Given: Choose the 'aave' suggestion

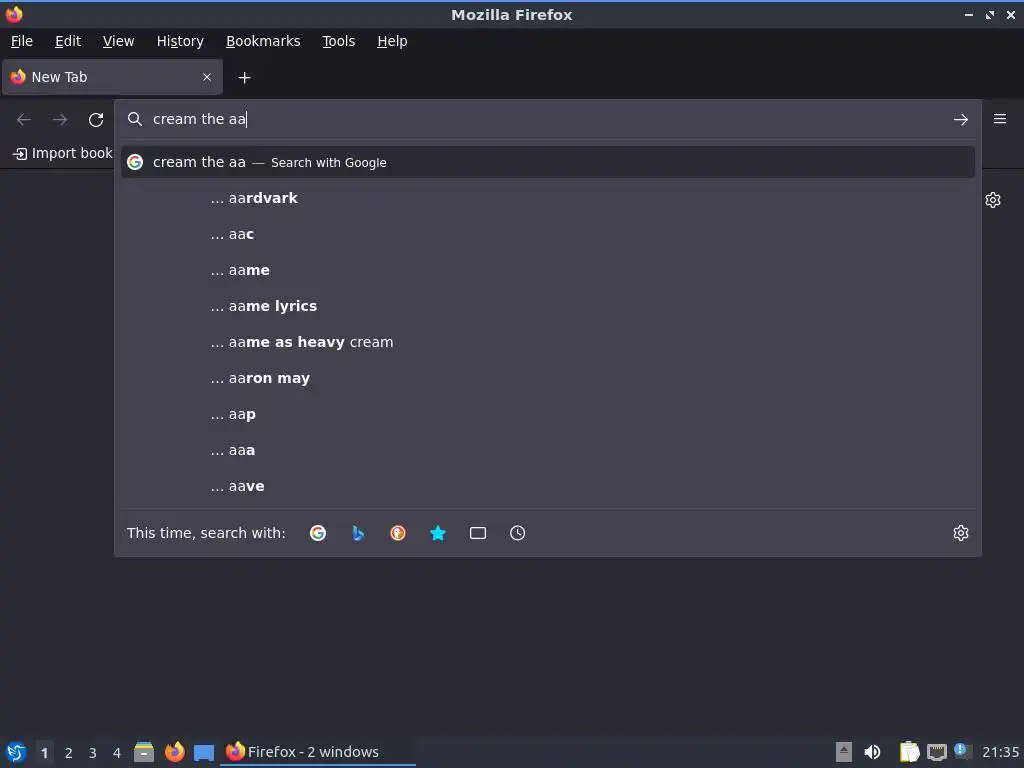Looking at the screenshot, I should point(547,486).
